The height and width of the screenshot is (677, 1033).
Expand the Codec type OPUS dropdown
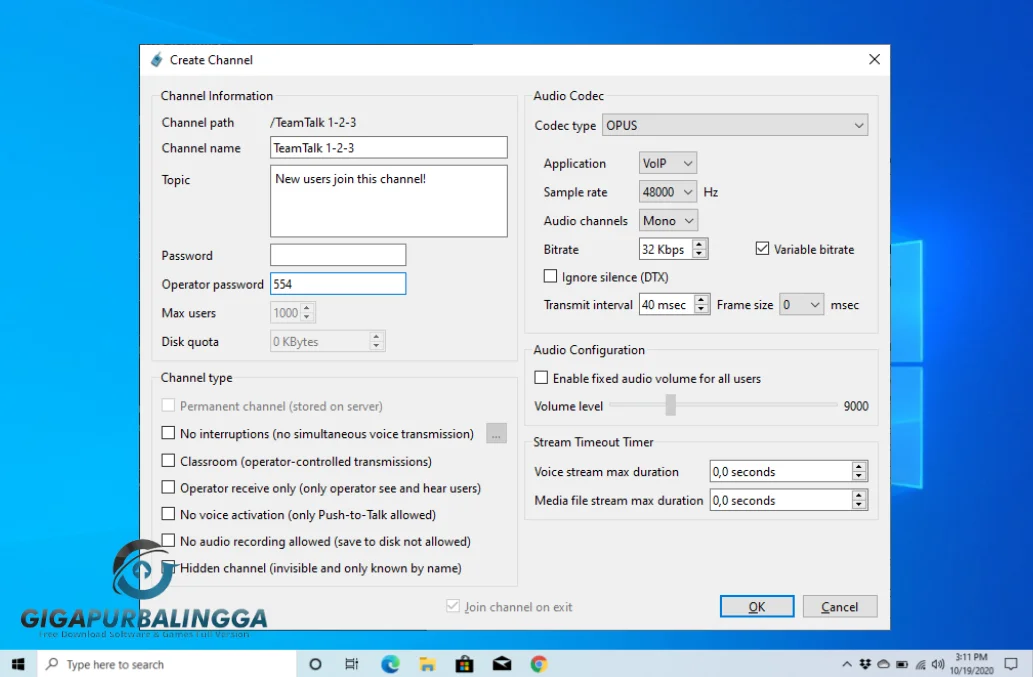pyautogui.click(x=736, y=126)
